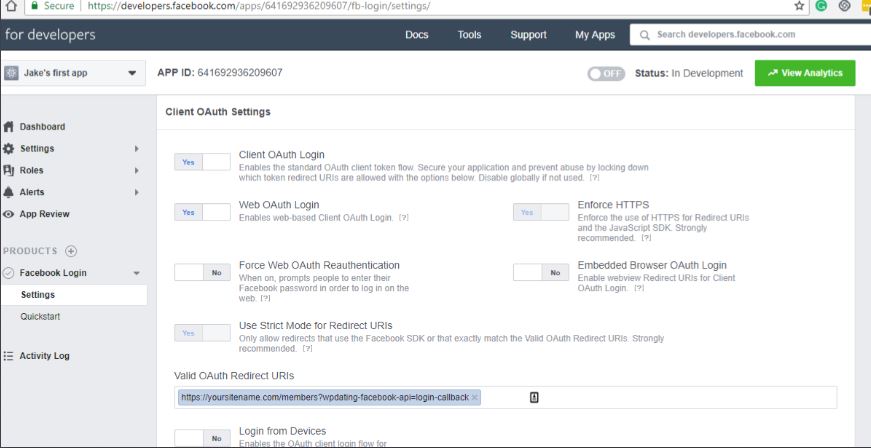Expand the Alerts submenu arrow
The image size is (871, 448).
136,192
